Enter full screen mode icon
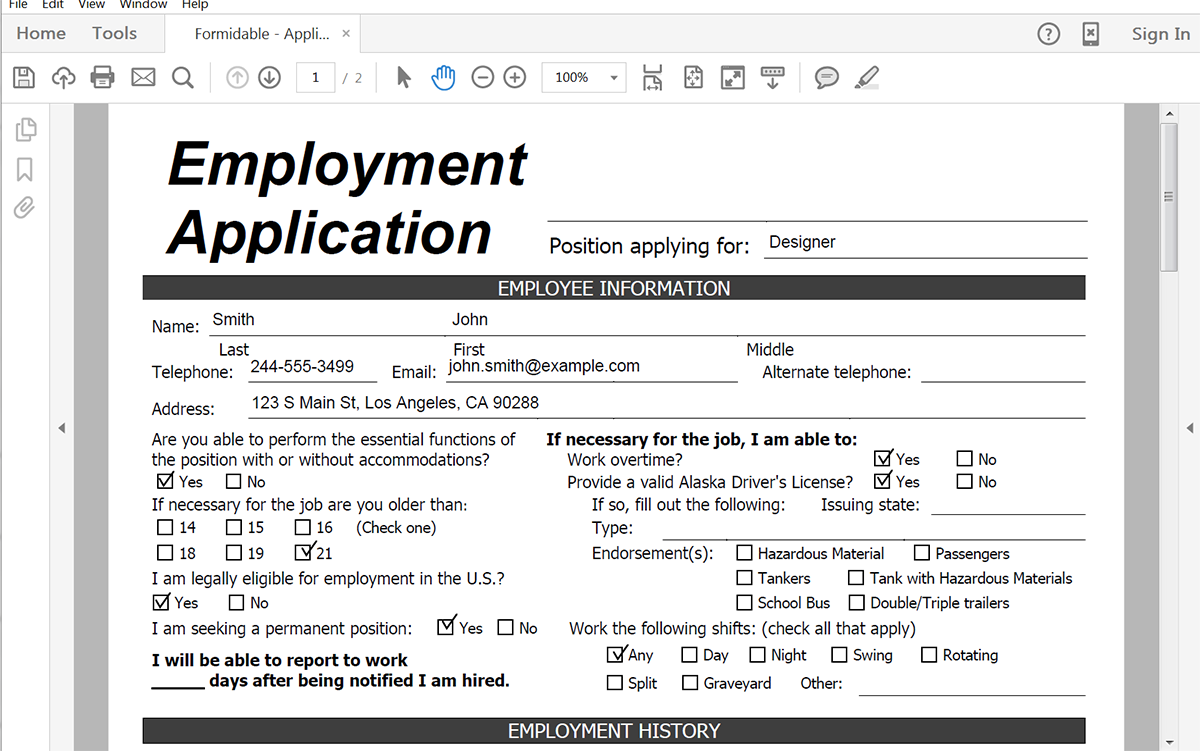 point(733,77)
